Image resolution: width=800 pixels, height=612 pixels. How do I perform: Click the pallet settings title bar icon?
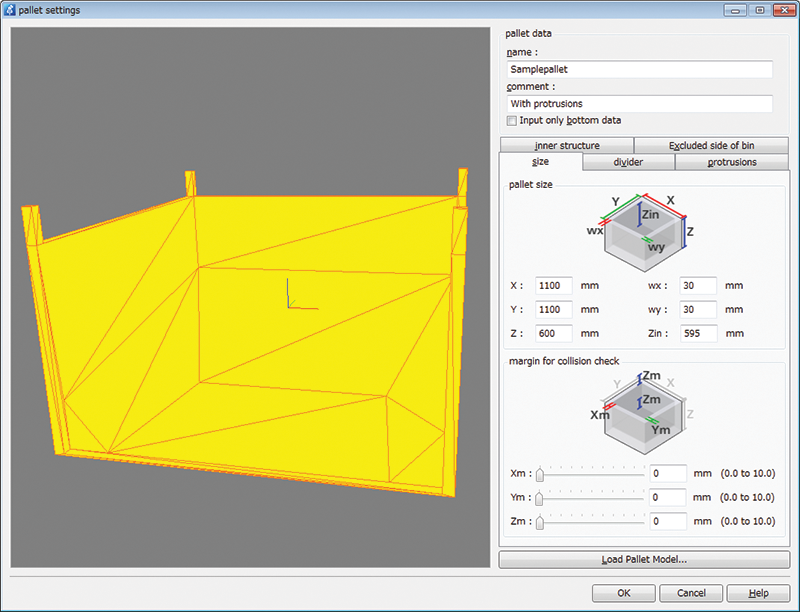11,10
